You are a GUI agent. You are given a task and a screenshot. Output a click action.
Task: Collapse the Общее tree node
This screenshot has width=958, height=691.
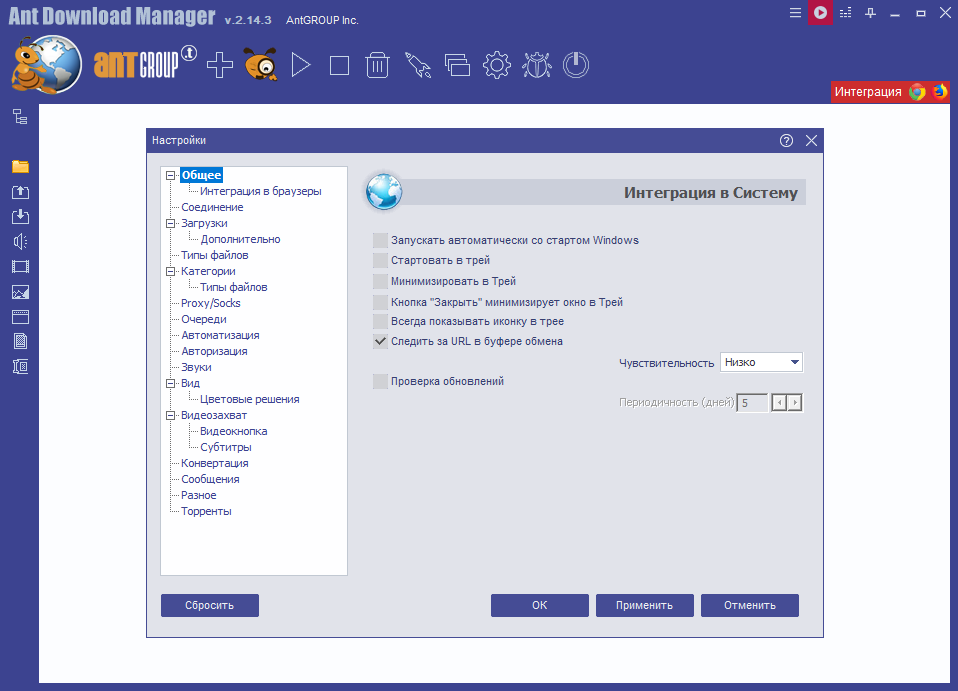pyautogui.click(x=170, y=175)
